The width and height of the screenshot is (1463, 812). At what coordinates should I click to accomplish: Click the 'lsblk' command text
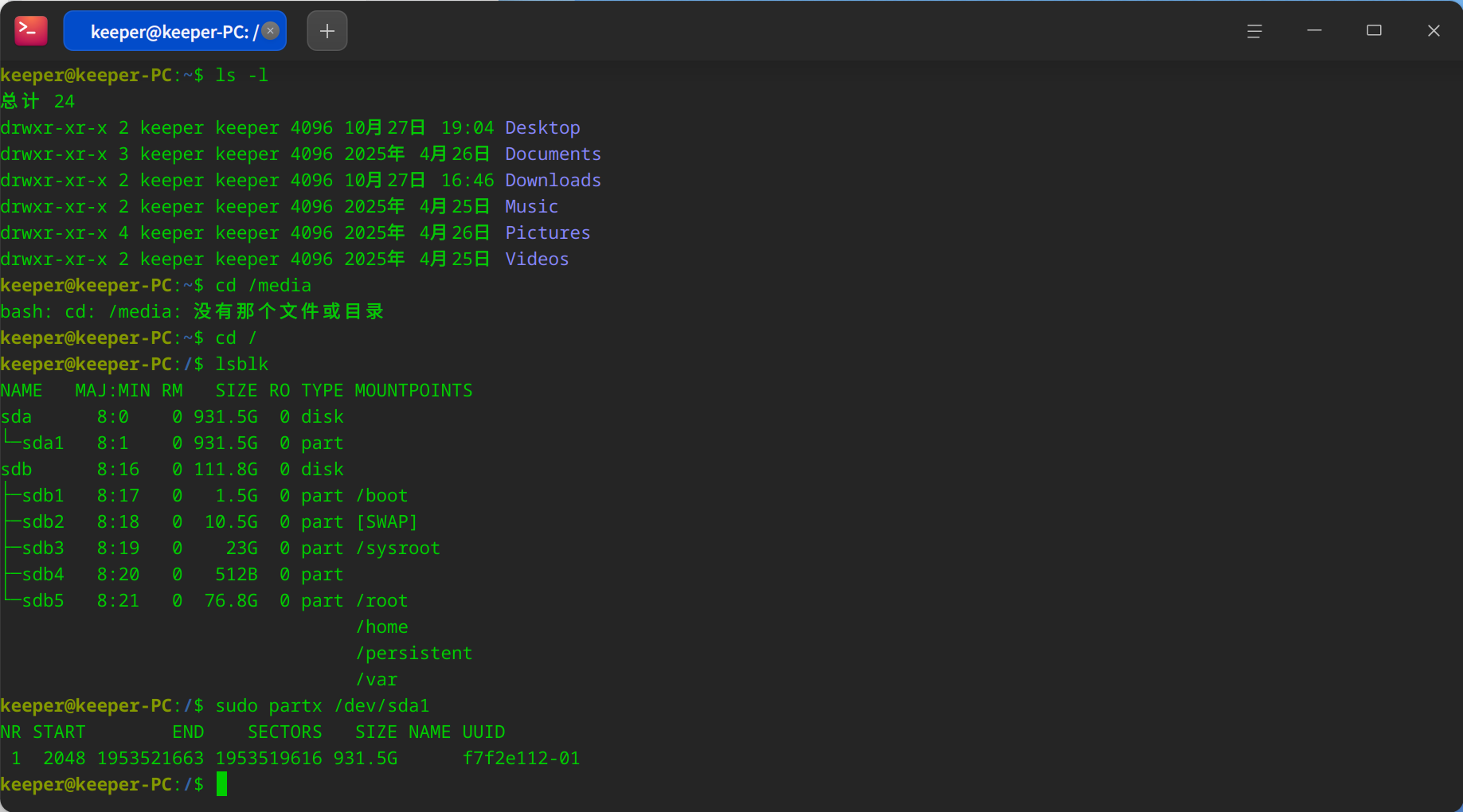[242, 364]
